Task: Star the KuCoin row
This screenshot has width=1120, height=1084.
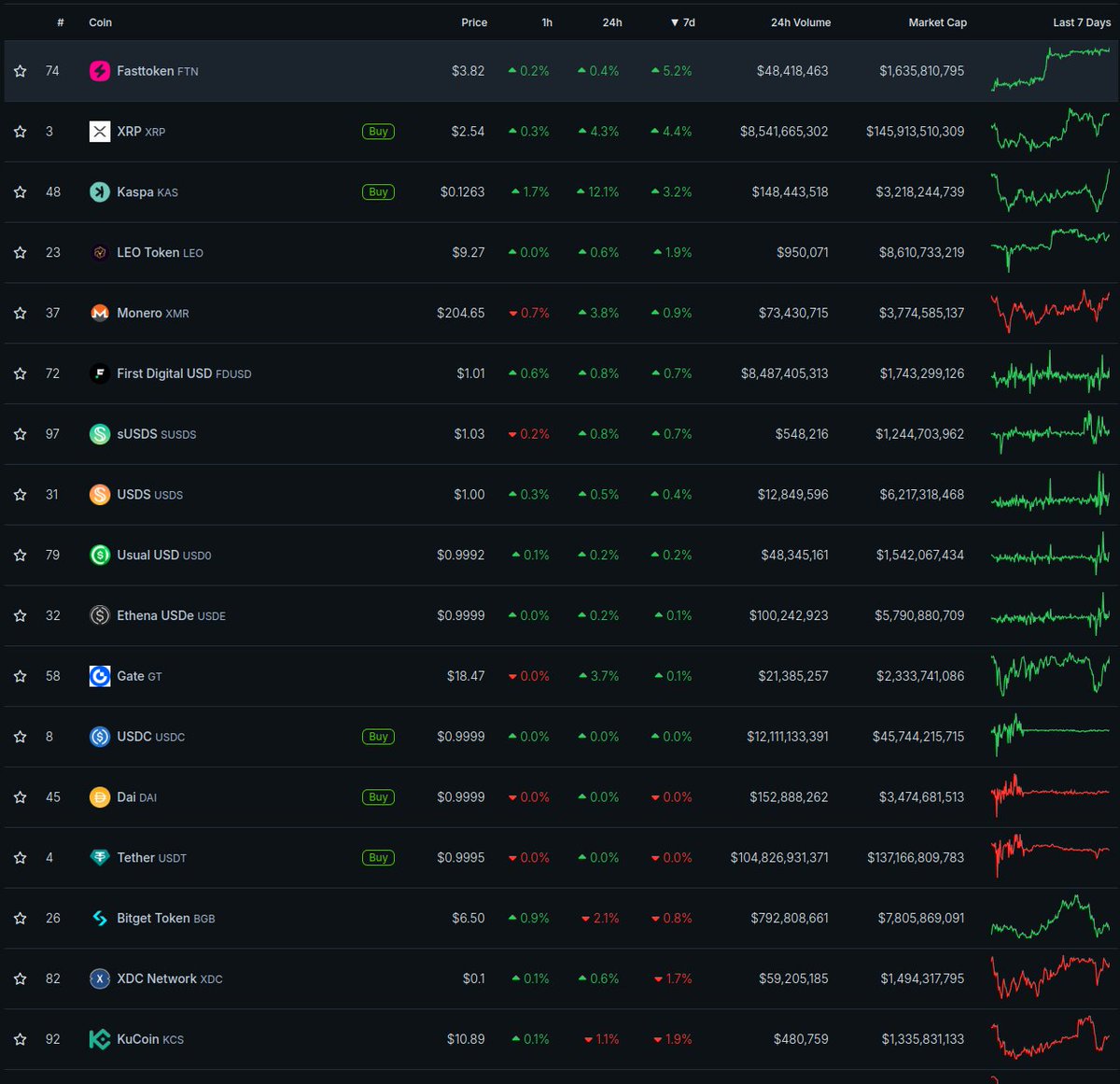Action: tap(21, 1039)
